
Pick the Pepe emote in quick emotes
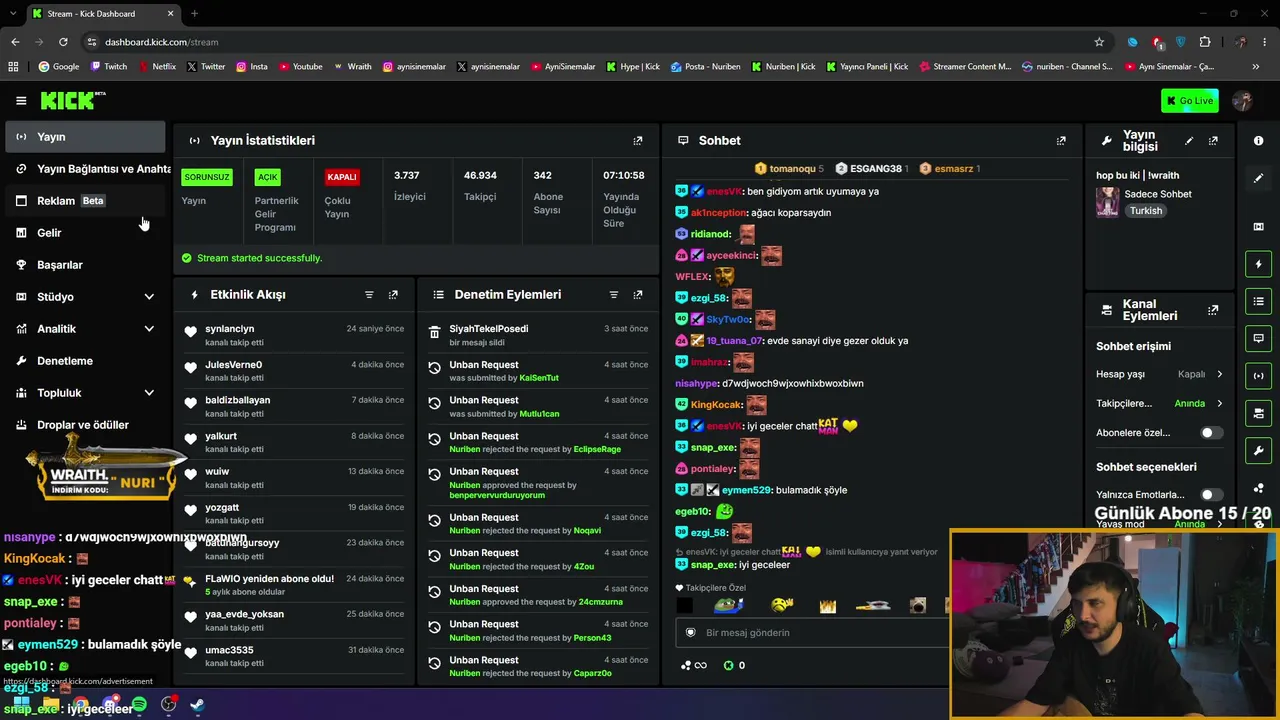(x=728, y=605)
